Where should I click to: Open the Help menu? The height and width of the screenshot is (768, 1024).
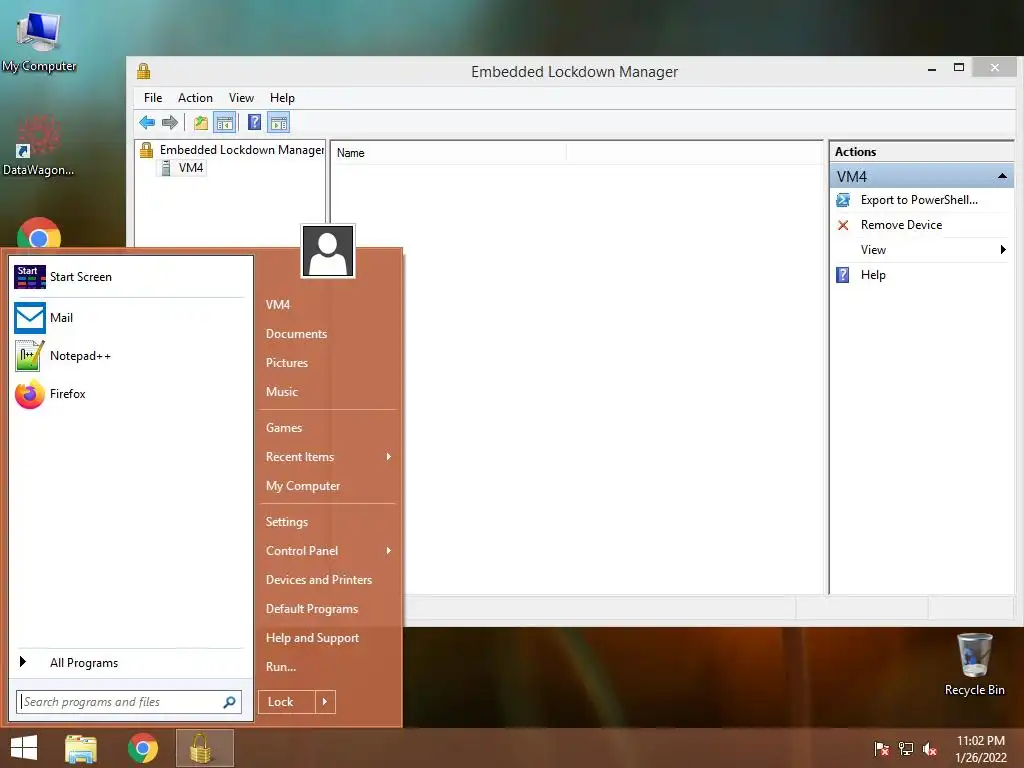[x=282, y=98]
